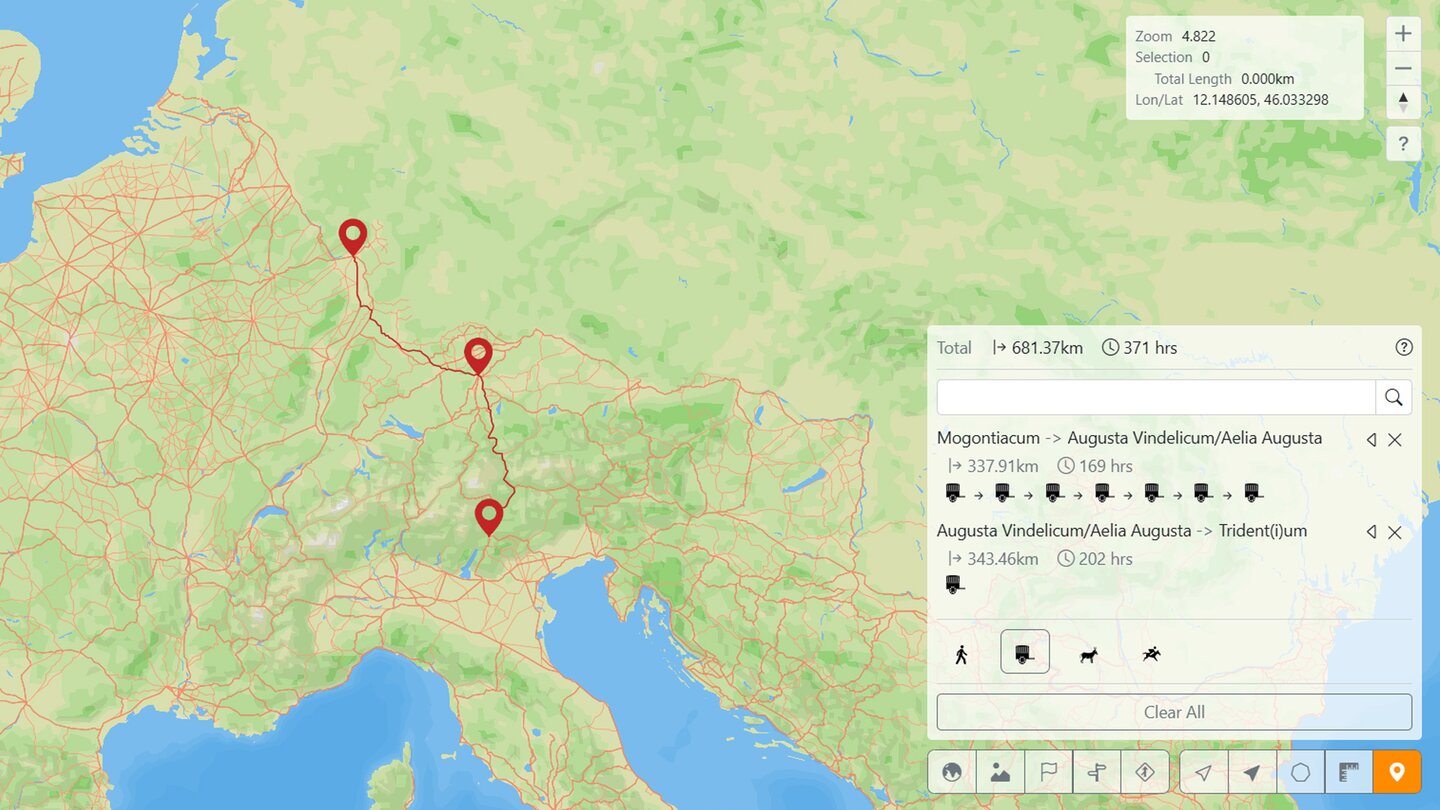Choose horse rider as the travel mode
The width and height of the screenshot is (1440, 810).
[1152, 654]
